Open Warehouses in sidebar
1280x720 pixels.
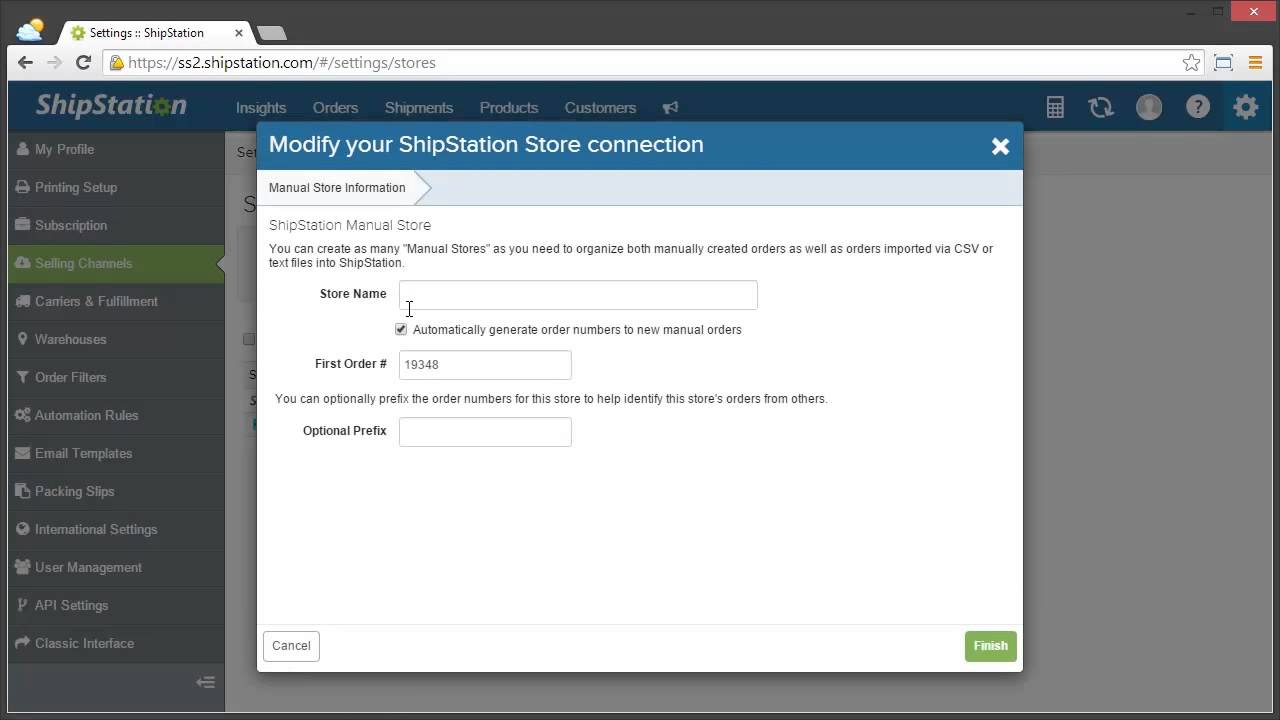[x=116, y=339]
